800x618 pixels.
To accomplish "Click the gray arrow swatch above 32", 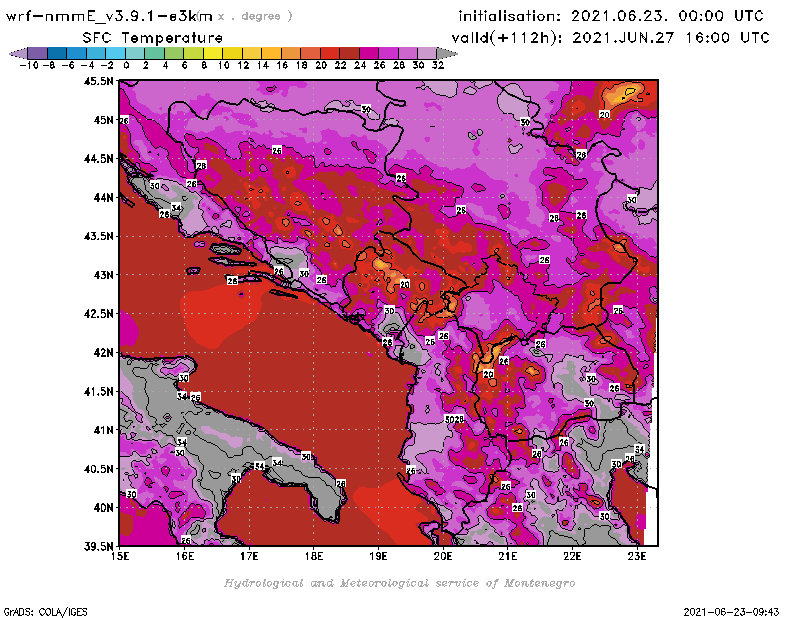I will click(447, 53).
